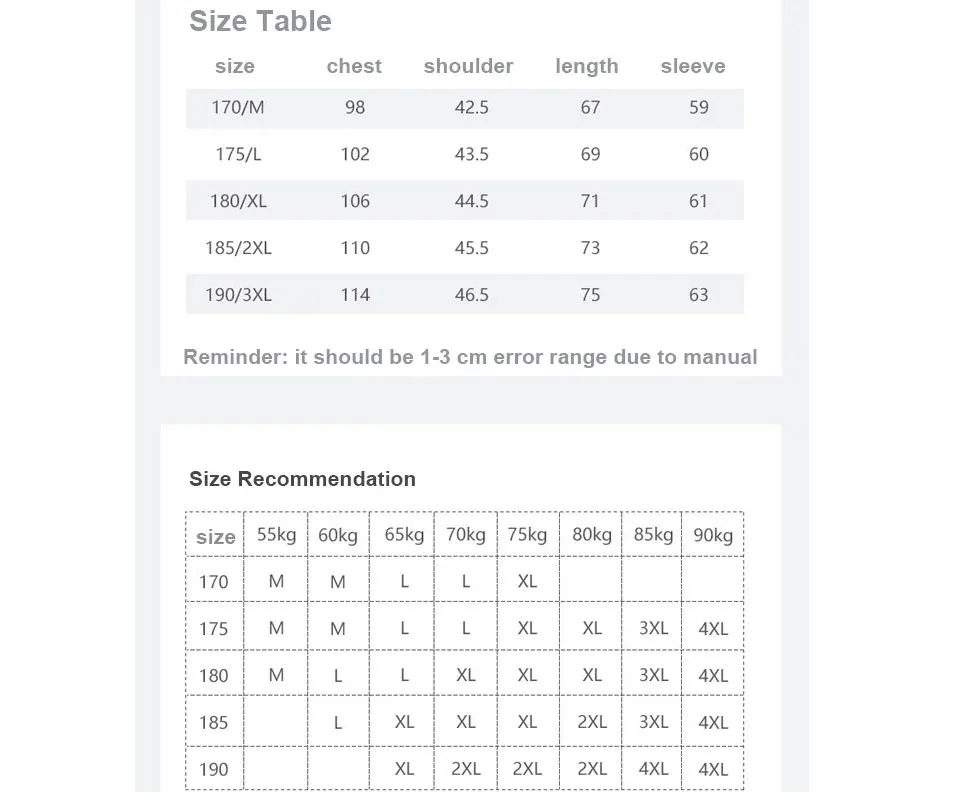Click the 55kg column header
Viewport: 960px width, 800px height.
(x=276, y=534)
